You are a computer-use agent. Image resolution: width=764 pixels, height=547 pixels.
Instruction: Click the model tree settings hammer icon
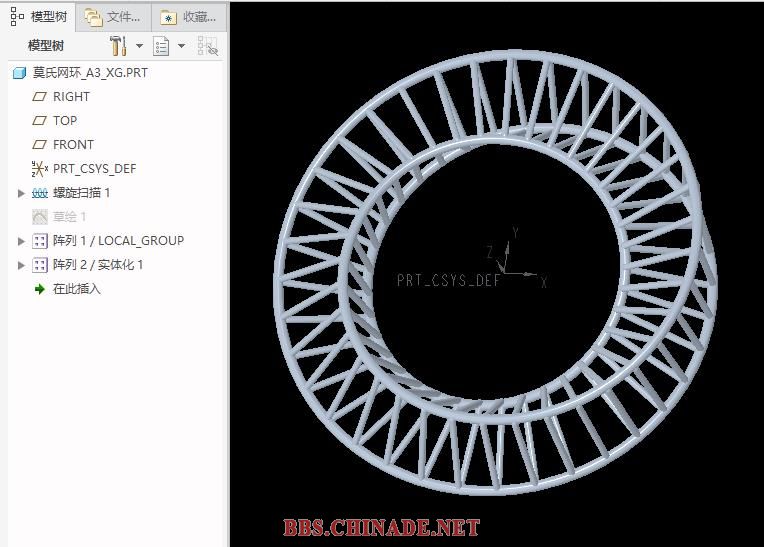click(x=118, y=46)
